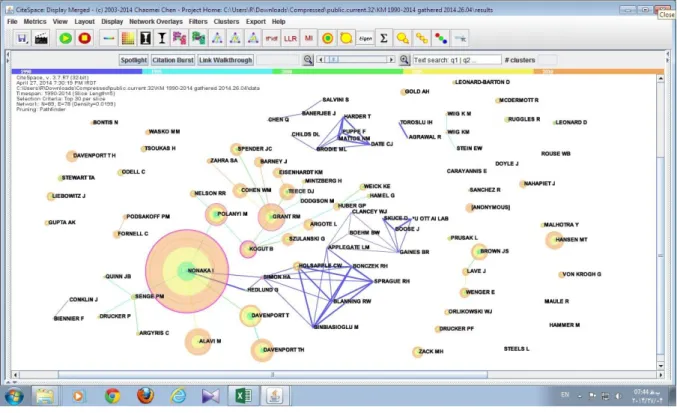Click the Text search input field
Screen dimensions: 677x413
point(457,60)
